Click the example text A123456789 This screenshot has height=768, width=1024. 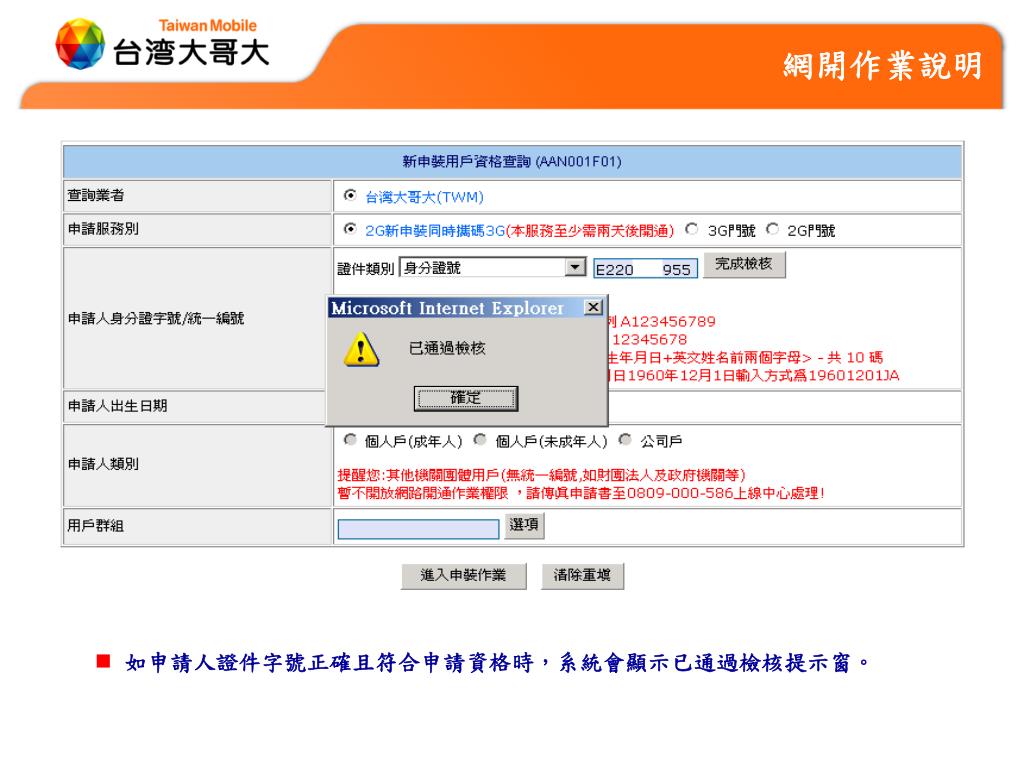pyautogui.click(x=667, y=321)
